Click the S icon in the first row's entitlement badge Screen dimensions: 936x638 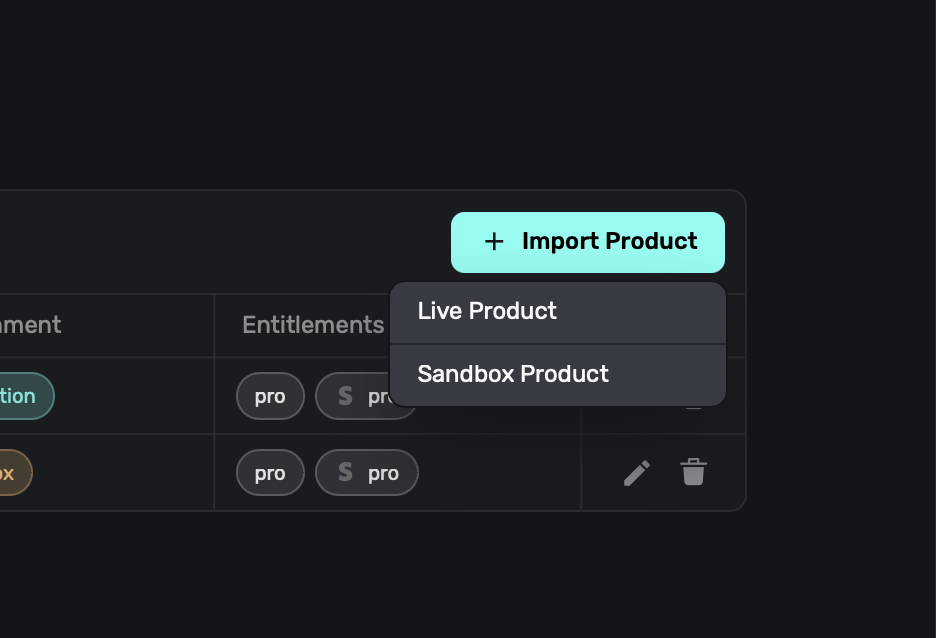(x=345, y=396)
